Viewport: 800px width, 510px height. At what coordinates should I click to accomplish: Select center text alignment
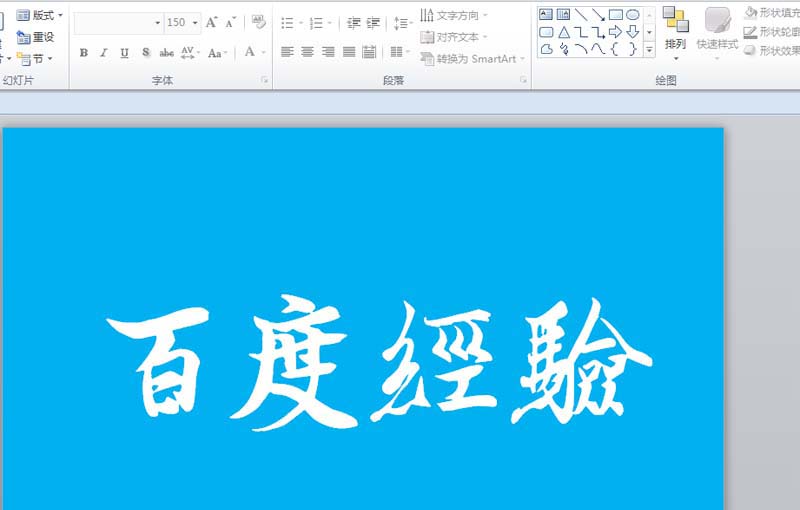[x=308, y=52]
